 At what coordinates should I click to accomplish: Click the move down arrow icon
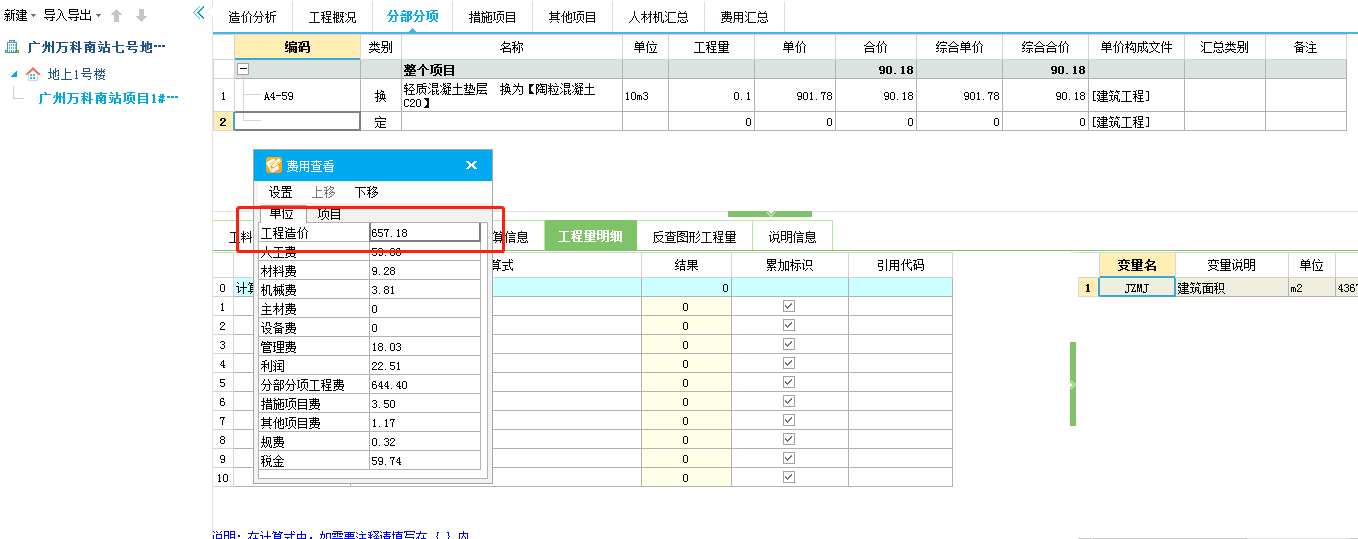141,15
